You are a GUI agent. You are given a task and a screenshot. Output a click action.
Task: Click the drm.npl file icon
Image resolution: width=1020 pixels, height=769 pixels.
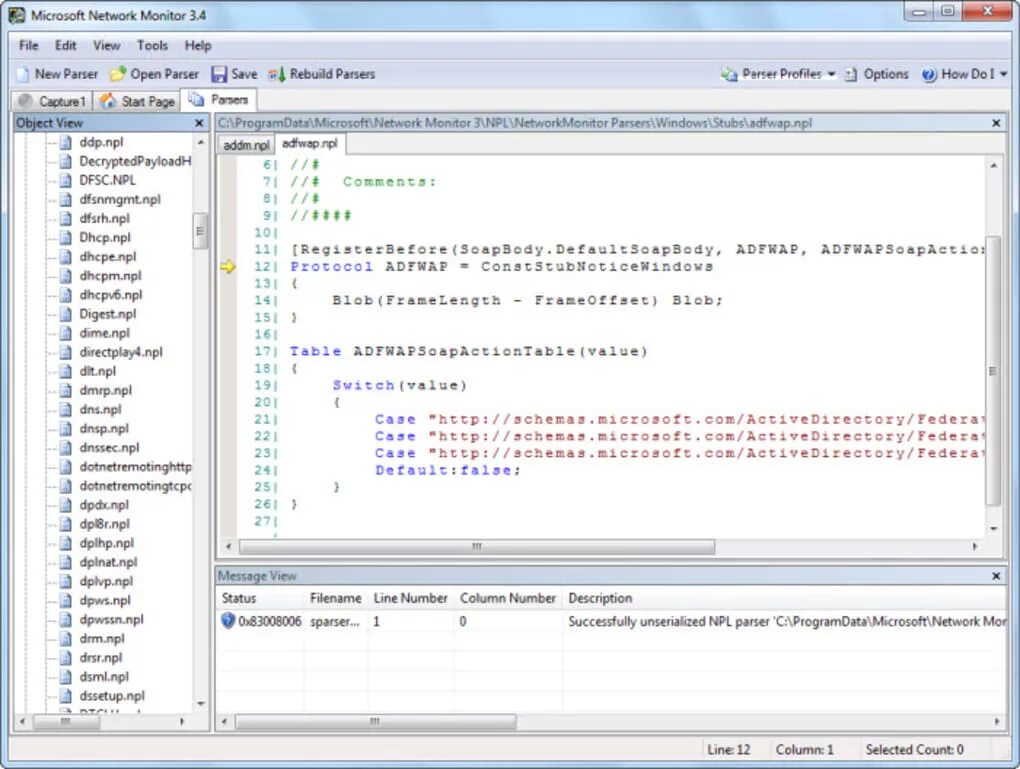pos(66,638)
